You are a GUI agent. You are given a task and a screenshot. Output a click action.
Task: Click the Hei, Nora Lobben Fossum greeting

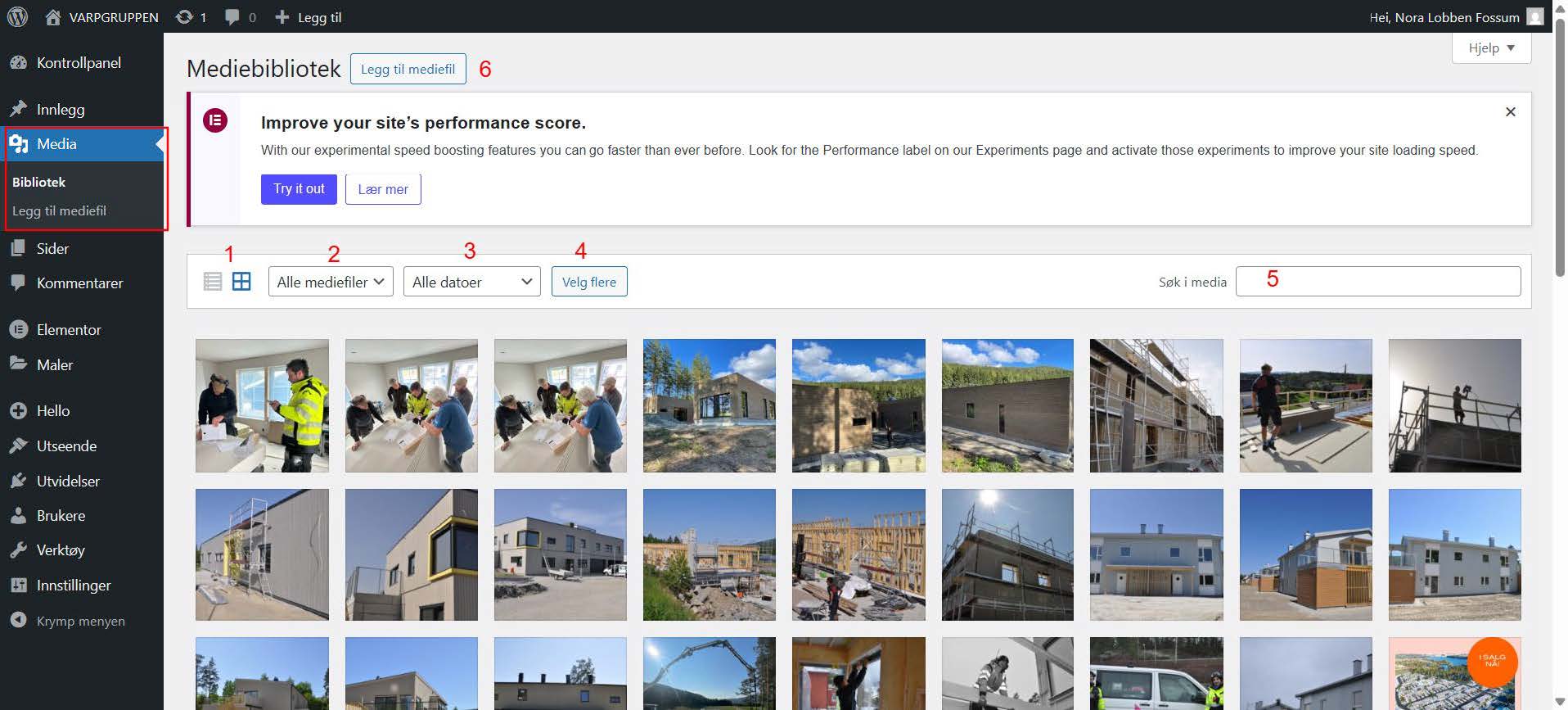[1444, 17]
